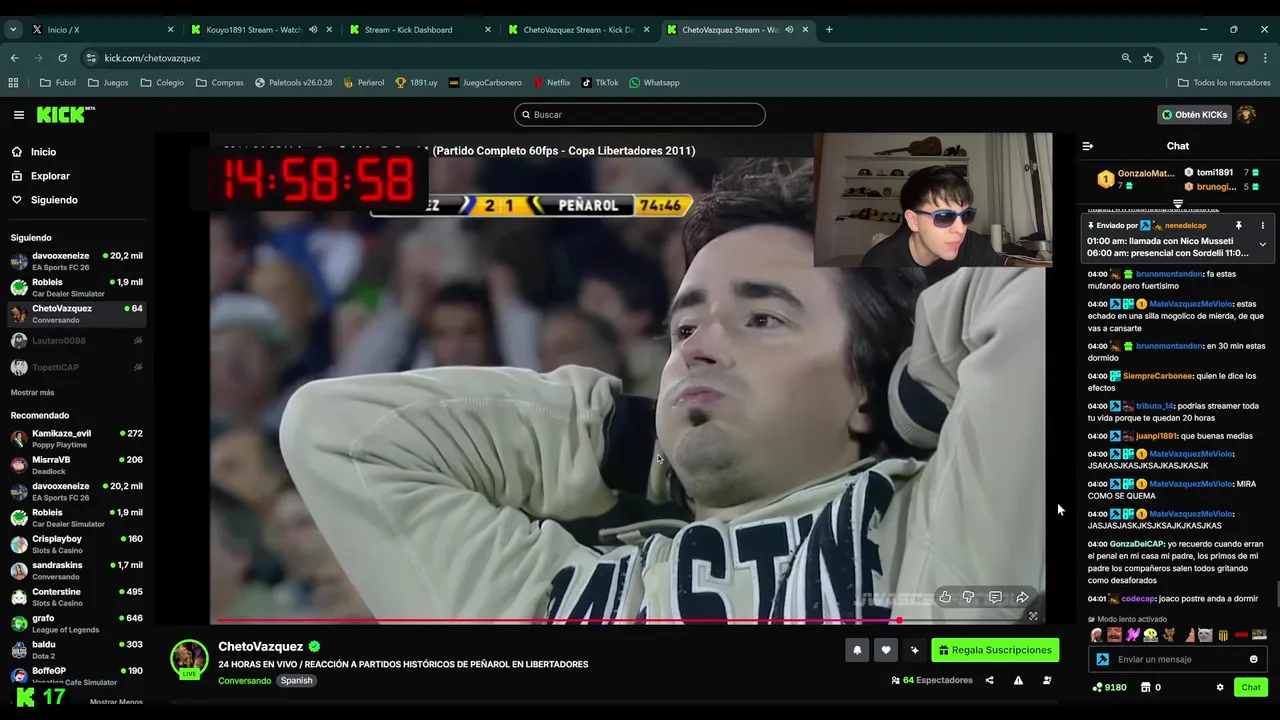Toggle video fullscreen icon
The image size is (1280, 720).
pyautogui.click(x=1033, y=616)
